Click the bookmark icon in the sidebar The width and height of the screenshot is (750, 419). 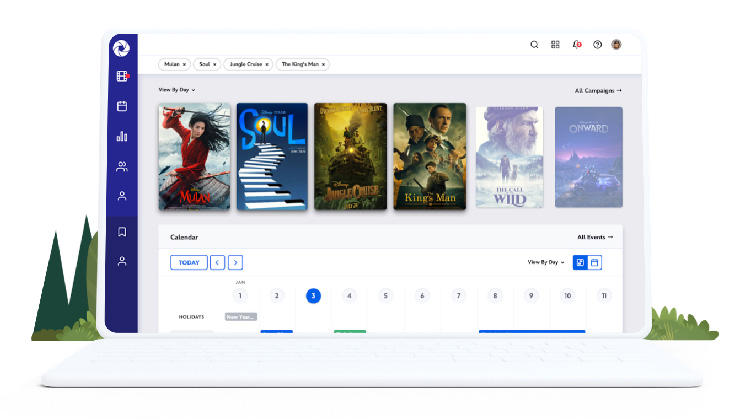click(x=122, y=232)
